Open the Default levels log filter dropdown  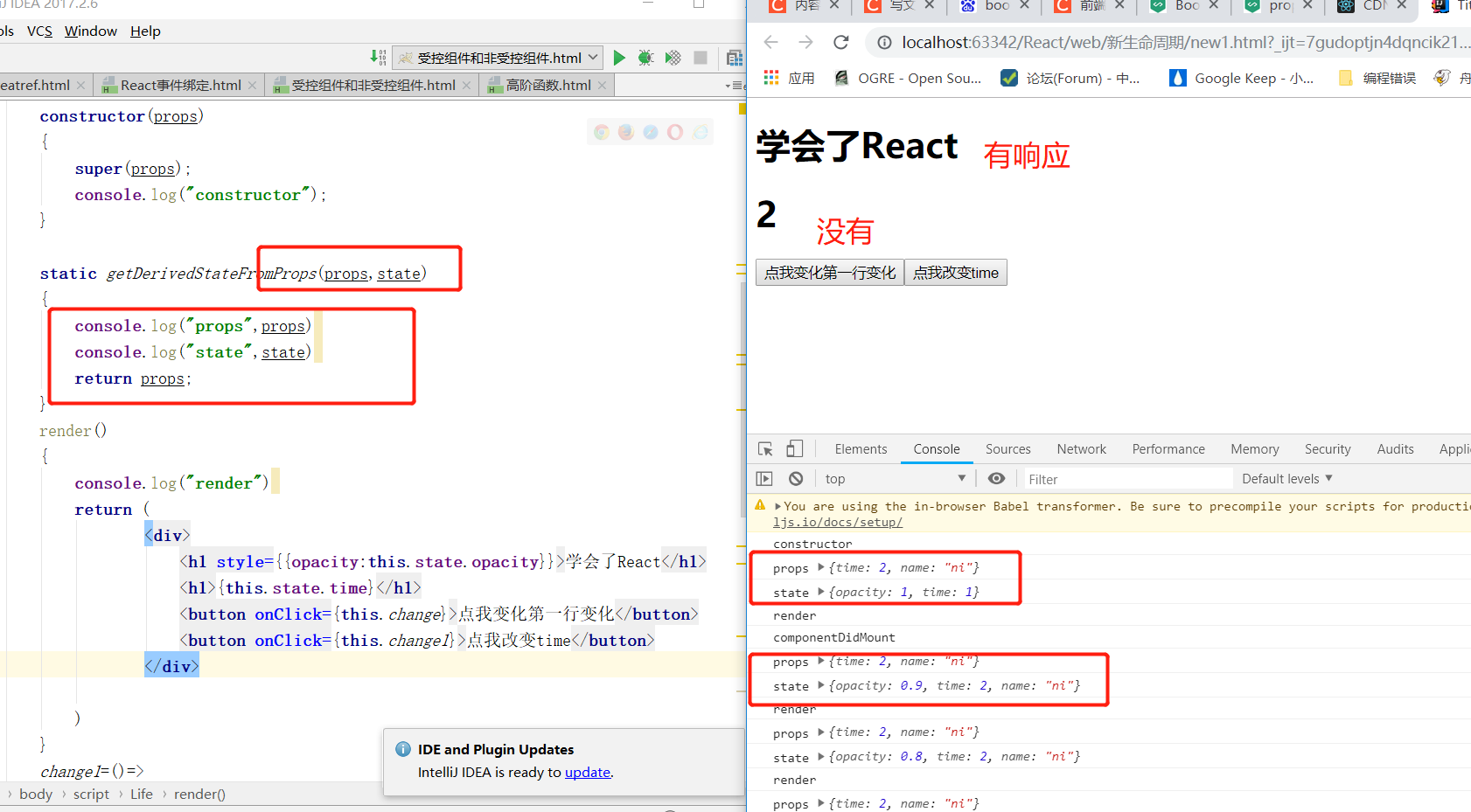point(1286,479)
